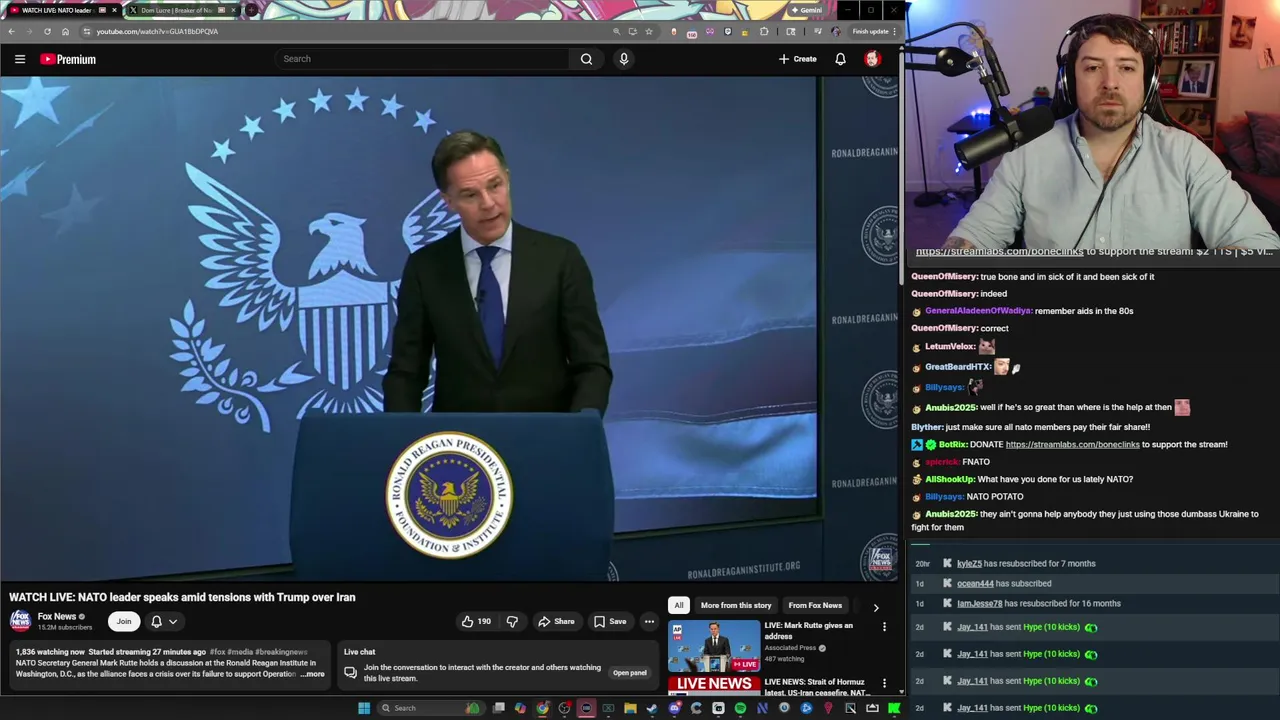This screenshot has width=1280, height=720.
Task: Start voice search with microphone icon
Action: [624, 59]
